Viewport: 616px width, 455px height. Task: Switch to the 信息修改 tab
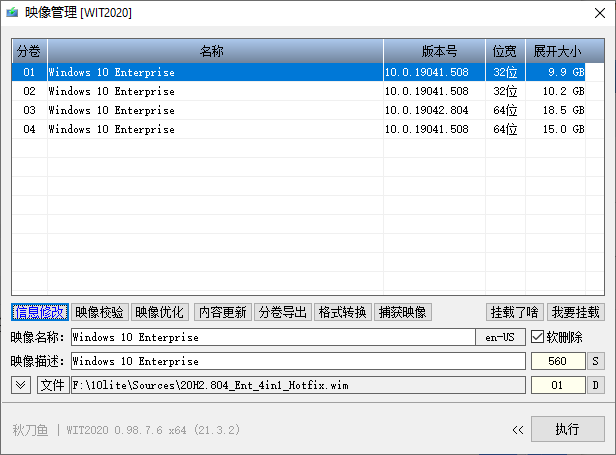pyautogui.click(x=40, y=312)
